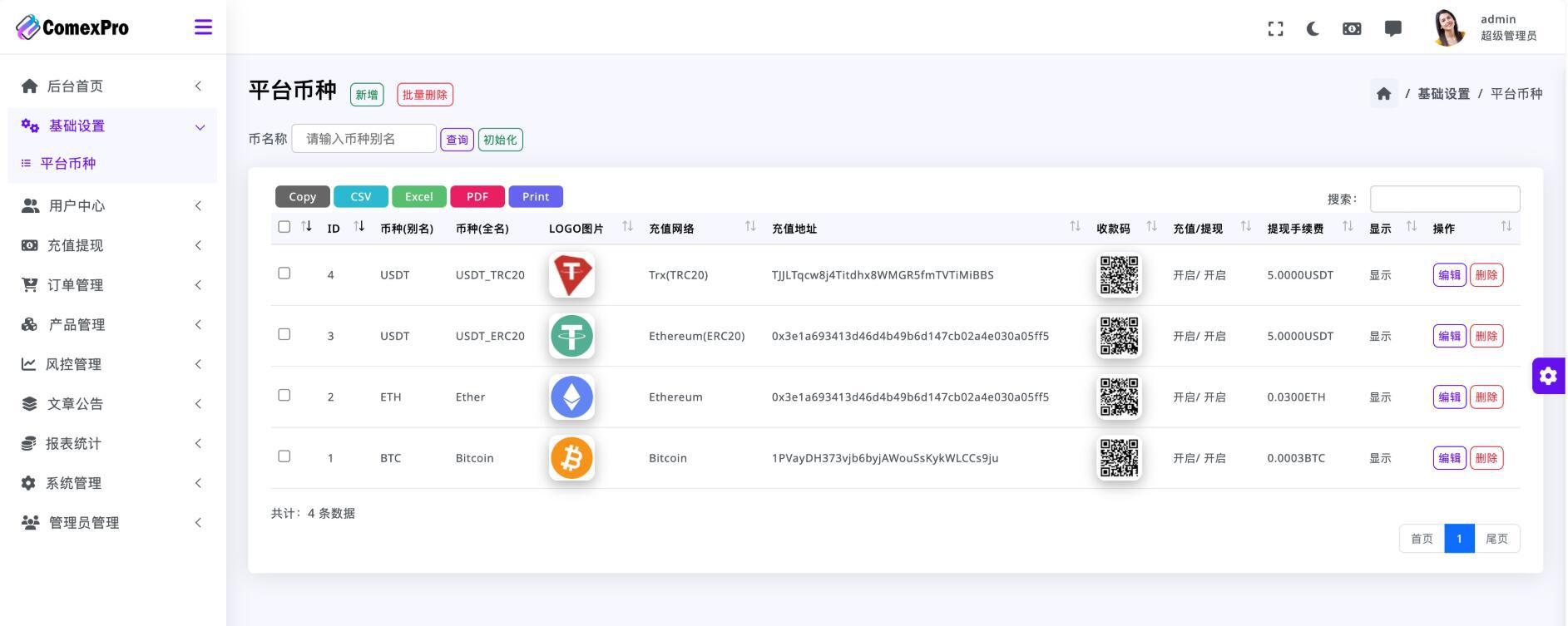Screen dimensions: 1568x626
Task: Check the checkbox for the ETH row
Action: point(284,395)
